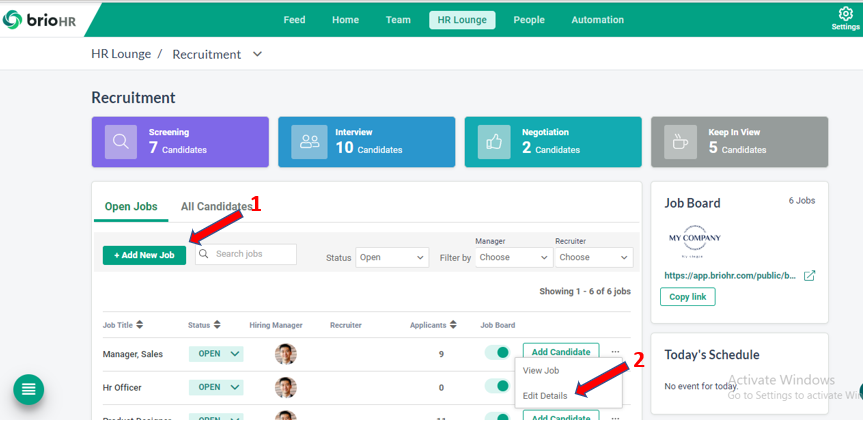The image size is (863, 422).
Task: Click HR Lounge breadcrumb link
Action: click(x=121, y=54)
